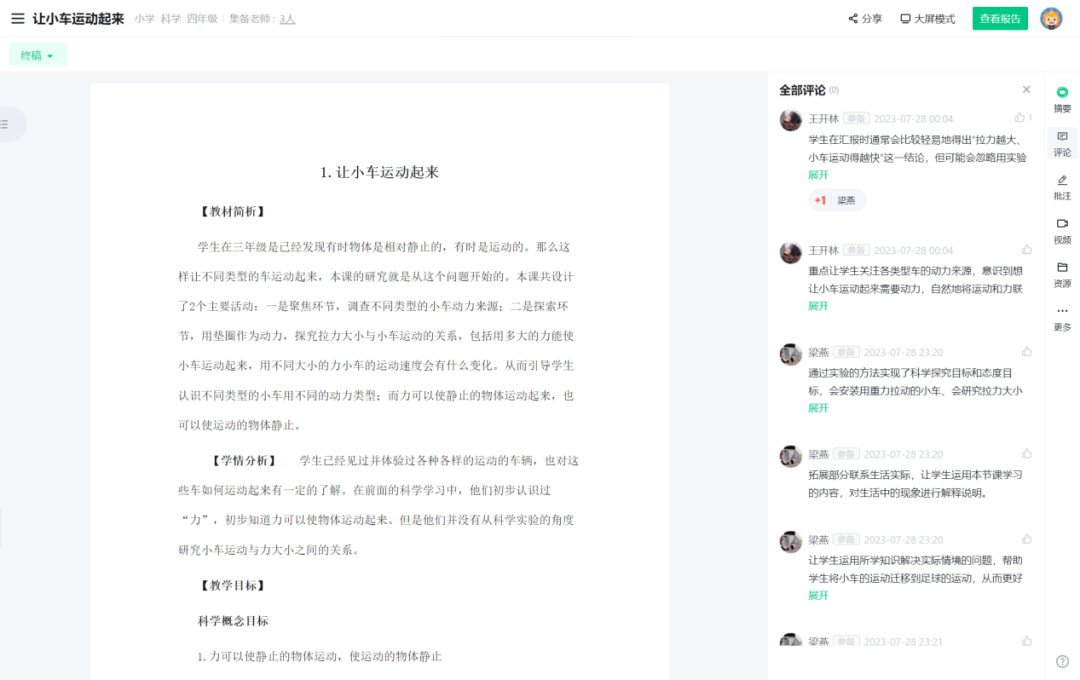Image resolution: width=1080 pixels, height=680 pixels.
Task: Expand 王开林's first comment via 展开
Action: [818, 175]
